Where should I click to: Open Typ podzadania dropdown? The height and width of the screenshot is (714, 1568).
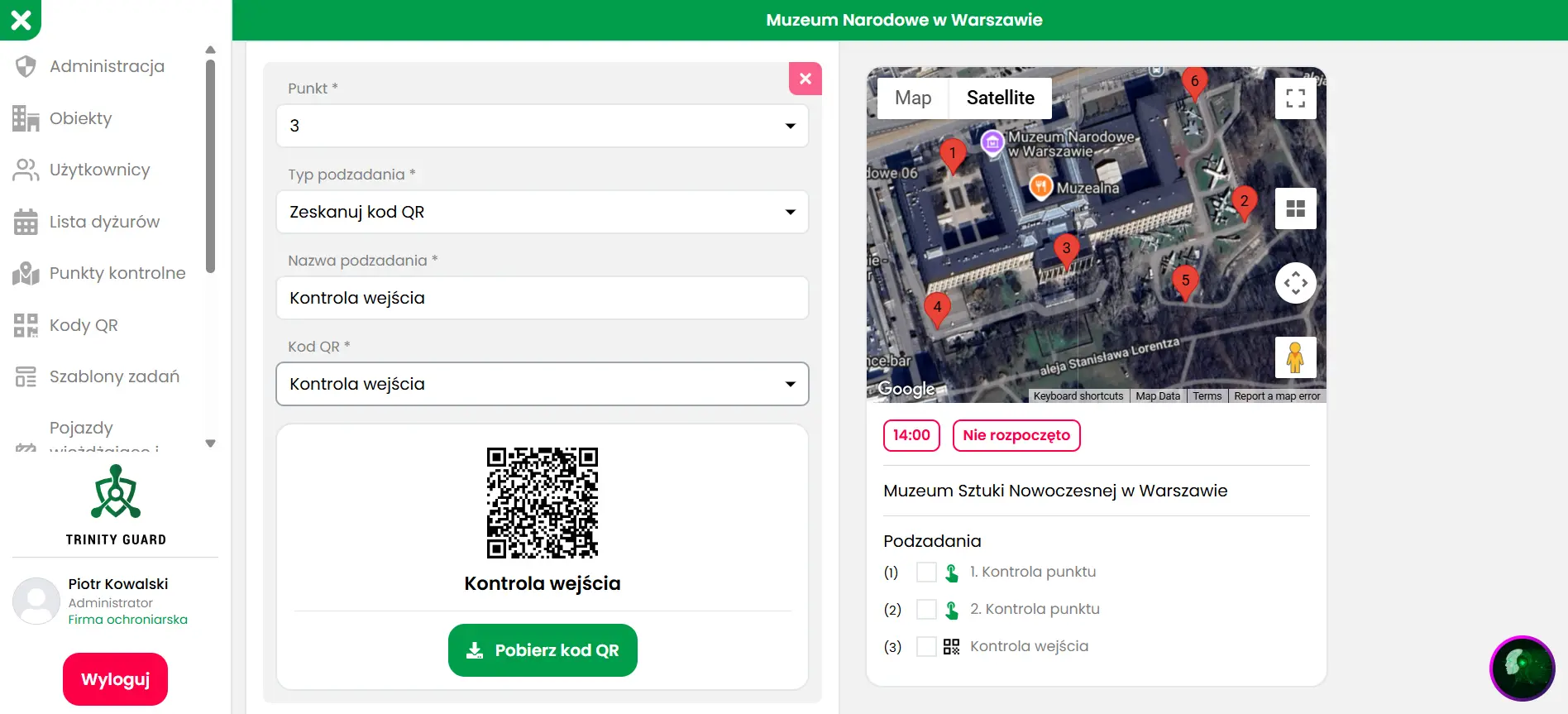[543, 212]
